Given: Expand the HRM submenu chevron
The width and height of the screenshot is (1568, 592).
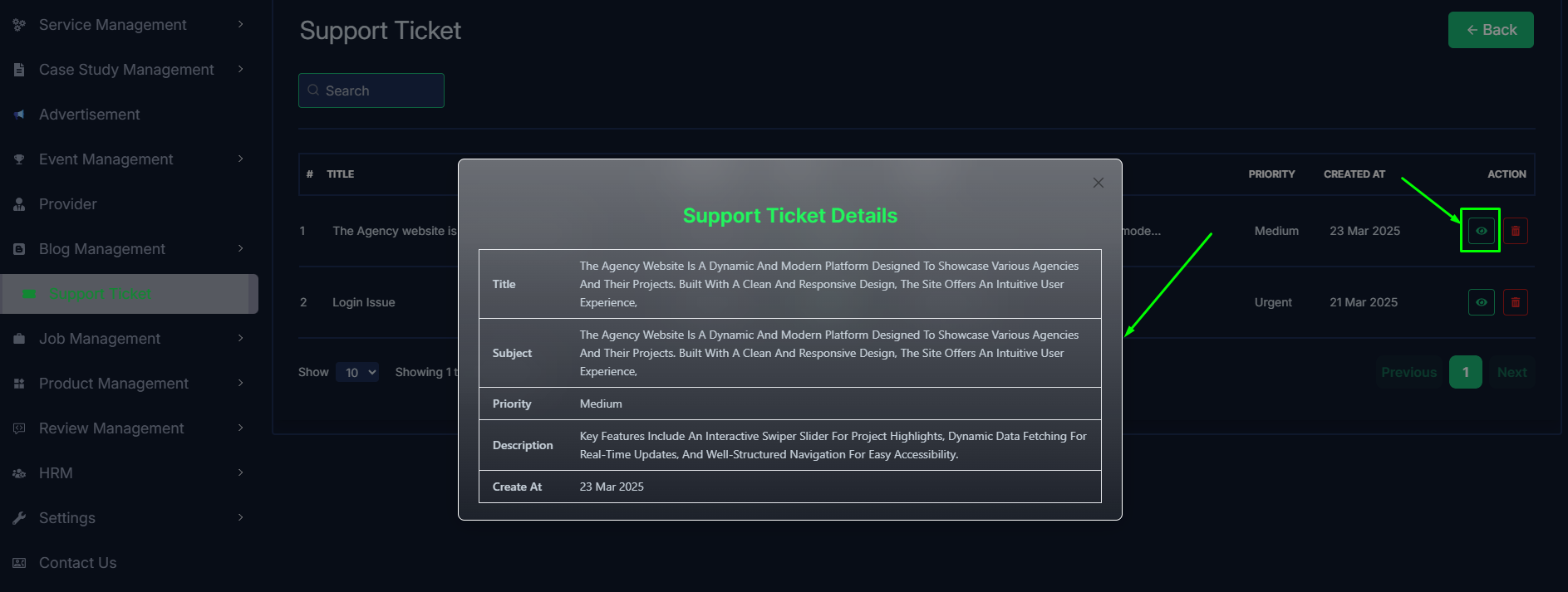Looking at the screenshot, I should pos(241,472).
